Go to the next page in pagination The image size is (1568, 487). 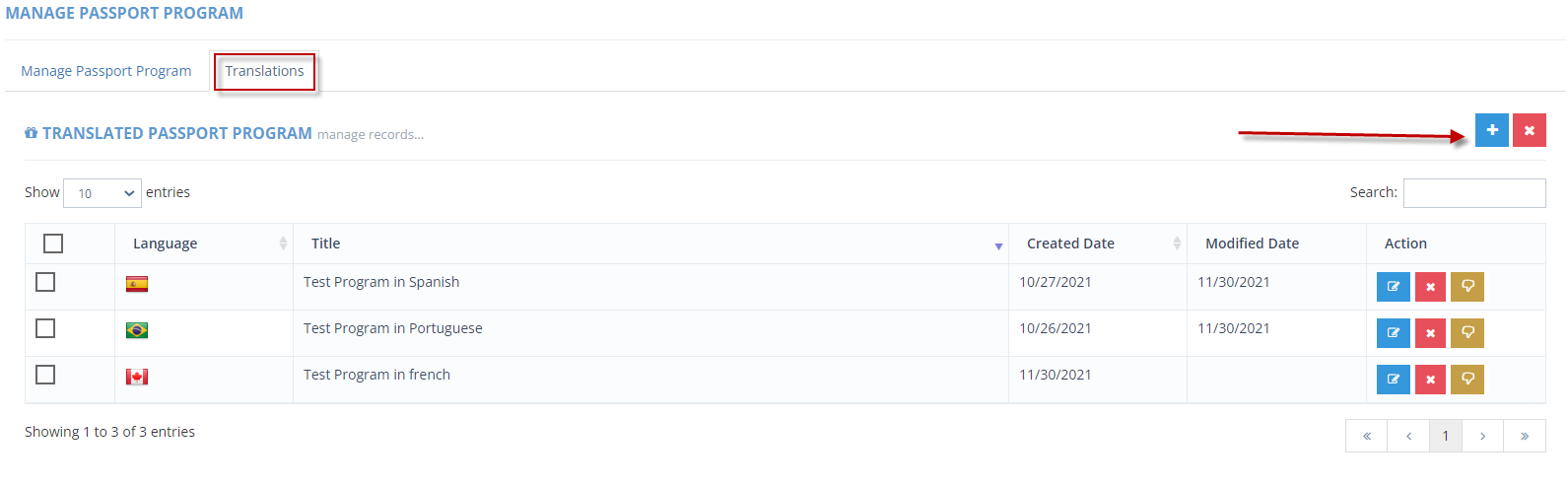1482,436
